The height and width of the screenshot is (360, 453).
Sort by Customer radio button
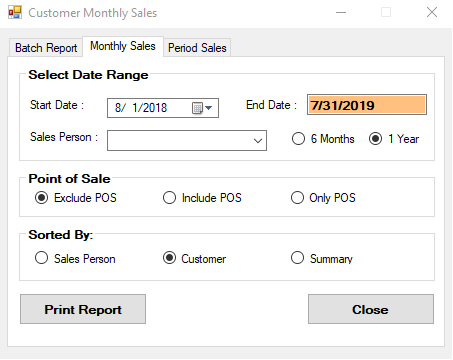pyautogui.click(x=194, y=258)
